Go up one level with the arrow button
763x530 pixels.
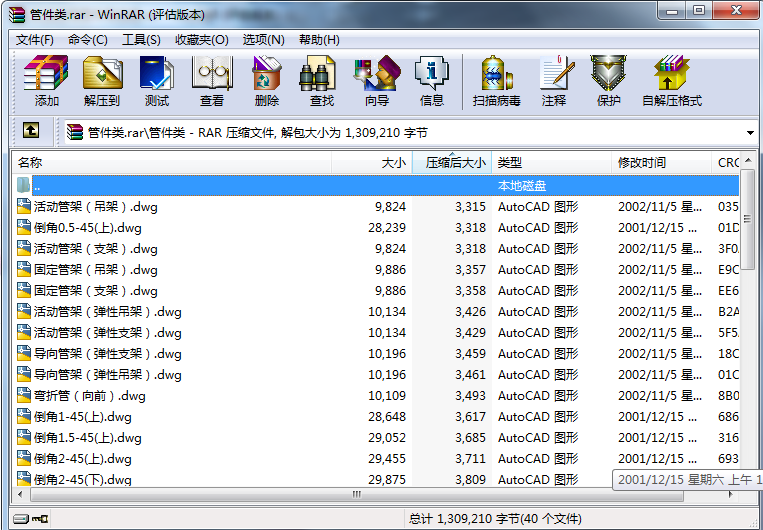[31, 131]
